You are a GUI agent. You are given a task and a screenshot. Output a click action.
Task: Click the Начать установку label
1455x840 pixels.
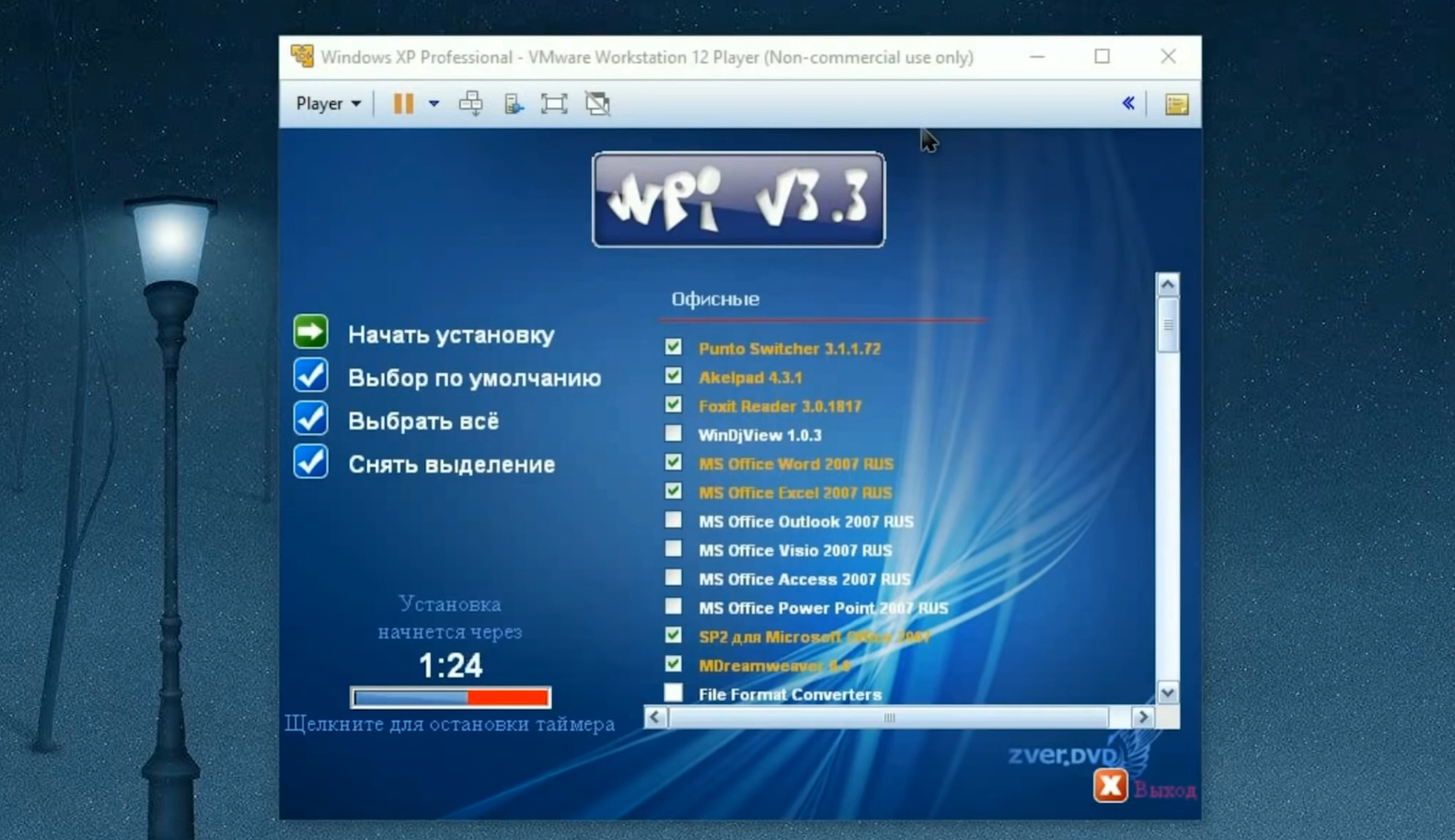click(x=451, y=335)
